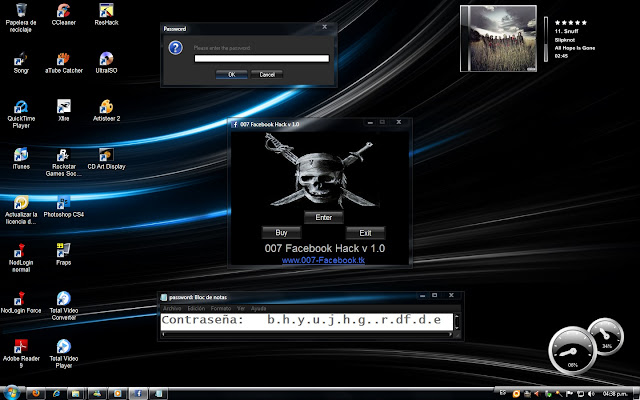Click the skull logo in 007 Facebook Hack
Viewport: 640px width, 400px height.
[320, 171]
